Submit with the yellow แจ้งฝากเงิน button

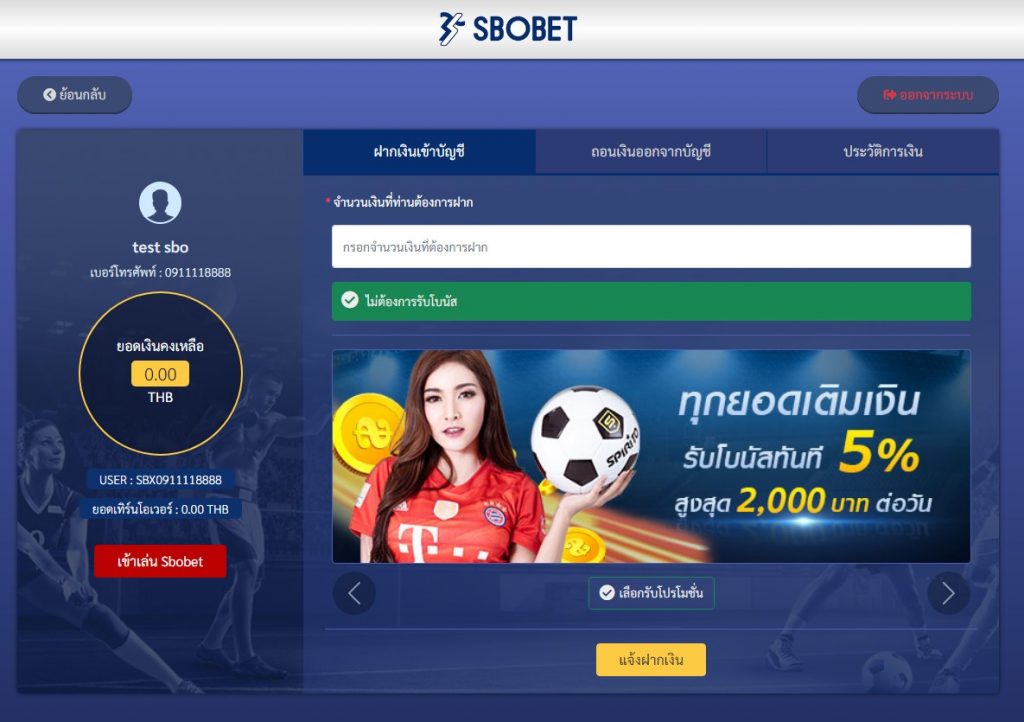pyautogui.click(x=651, y=659)
